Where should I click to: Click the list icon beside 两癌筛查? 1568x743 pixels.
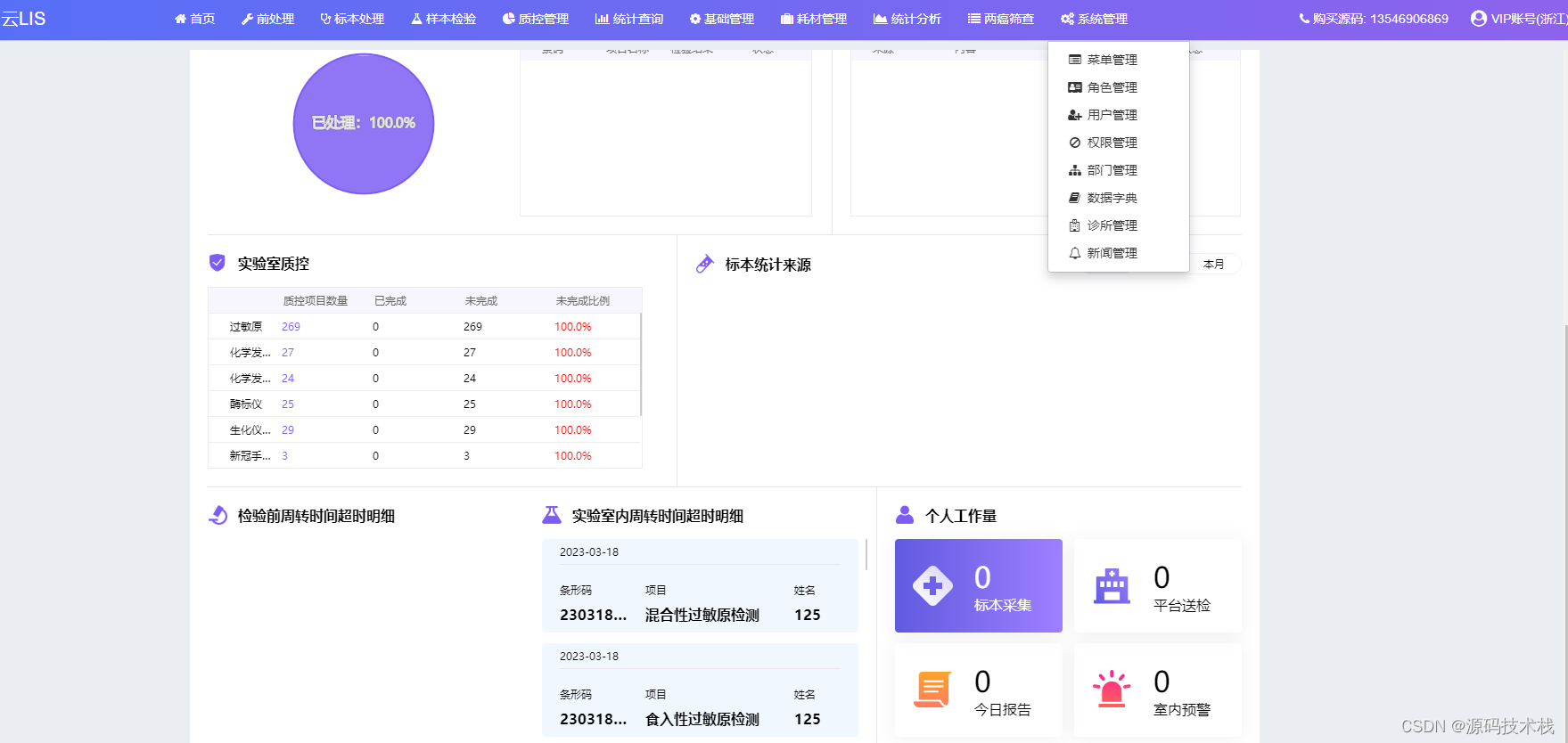click(974, 19)
